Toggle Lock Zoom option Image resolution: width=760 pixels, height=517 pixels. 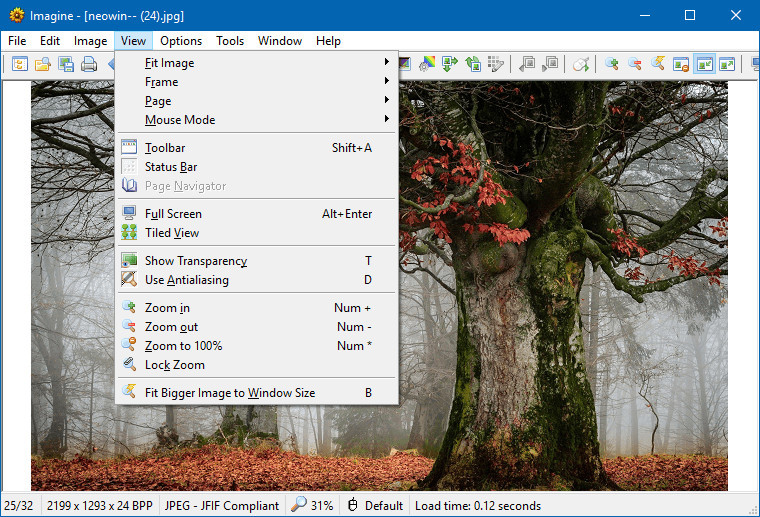[x=257, y=365]
